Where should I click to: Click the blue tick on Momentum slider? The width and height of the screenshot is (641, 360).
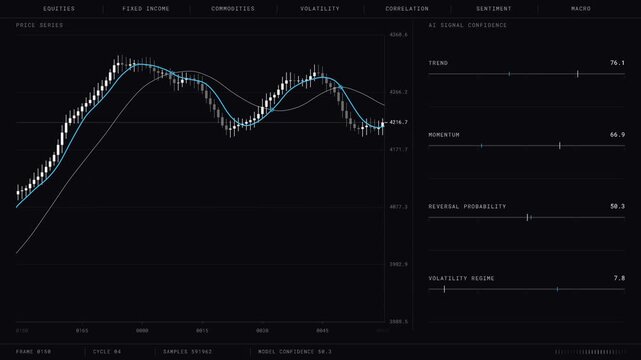482,145
